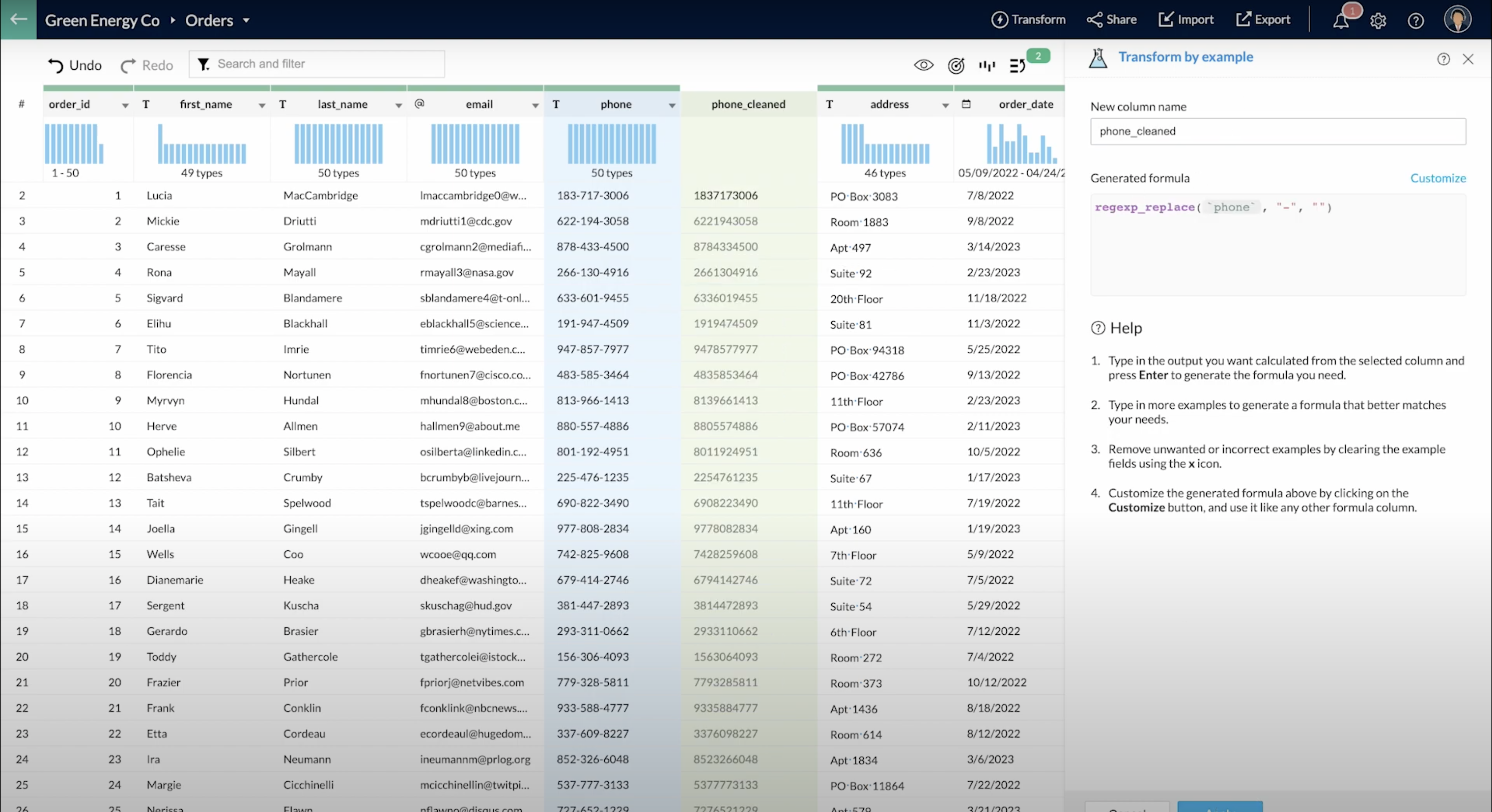Viewport: 1492px width, 812px height.
Task: Click the Import menu item
Action: coord(1186,20)
